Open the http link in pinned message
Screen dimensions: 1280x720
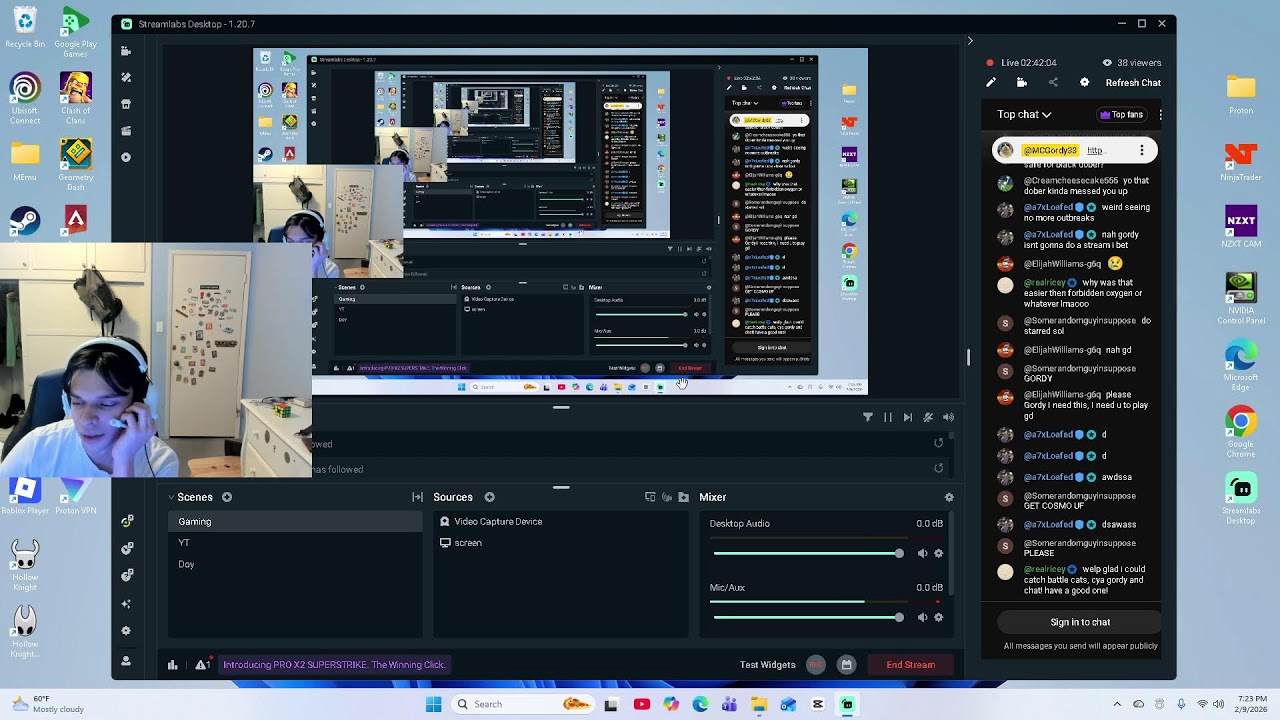click(1095, 151)
